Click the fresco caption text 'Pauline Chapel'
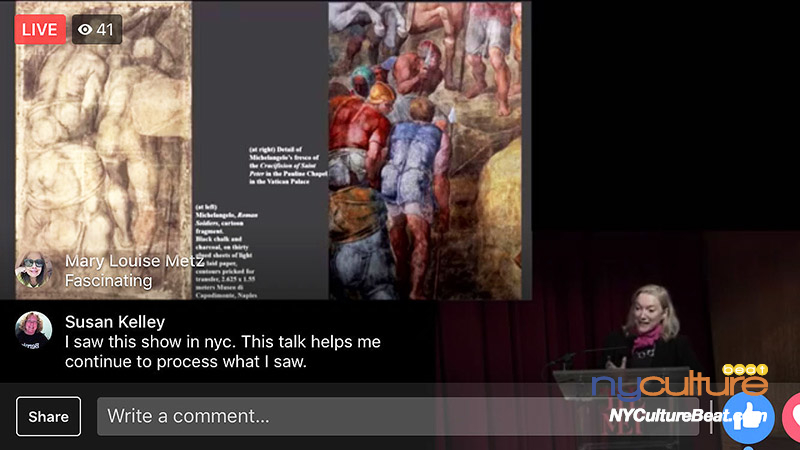Screen dimensions: 800x450 click(303, 173)
